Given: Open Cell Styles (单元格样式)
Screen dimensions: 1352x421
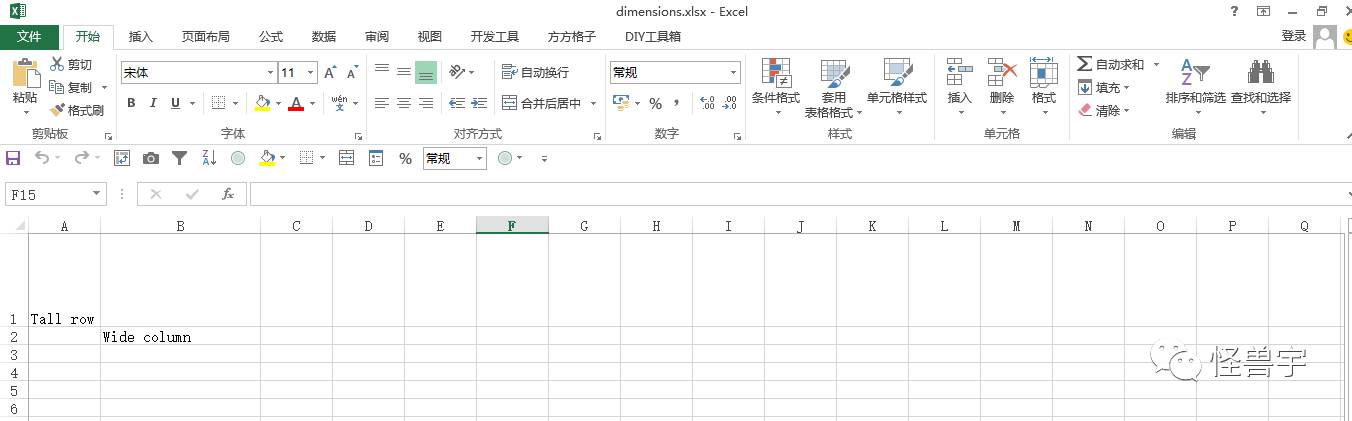Looking at the screenshot, I should (x=897, y=86).
